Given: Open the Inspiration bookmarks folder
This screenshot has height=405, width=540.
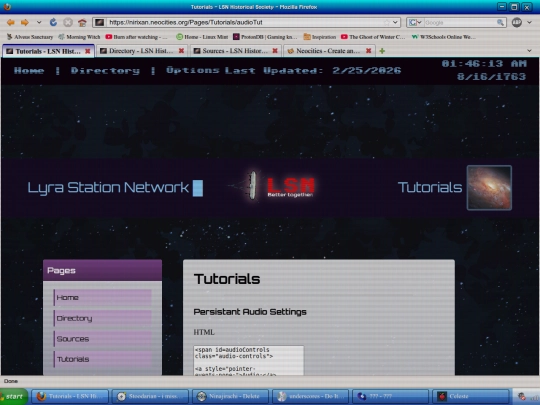Looking at the screenshot, I should [320, 37].
